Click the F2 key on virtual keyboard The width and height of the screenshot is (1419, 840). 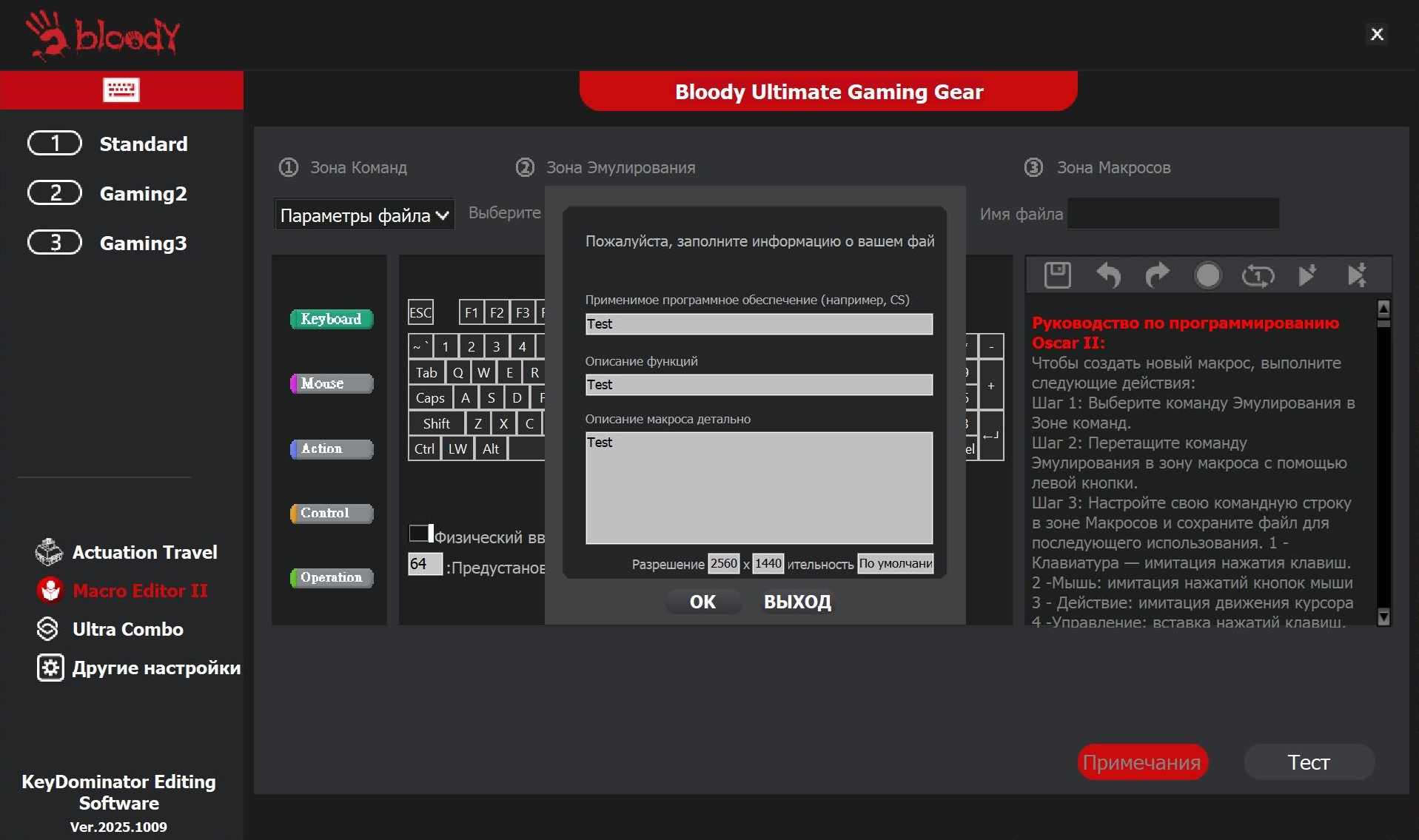point(497,312)
